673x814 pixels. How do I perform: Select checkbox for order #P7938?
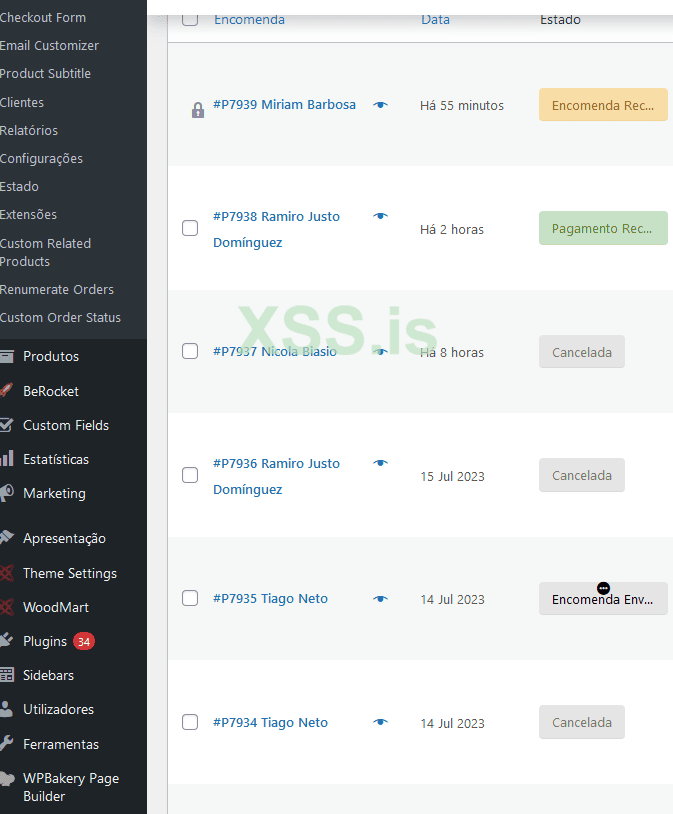point(190,228)
